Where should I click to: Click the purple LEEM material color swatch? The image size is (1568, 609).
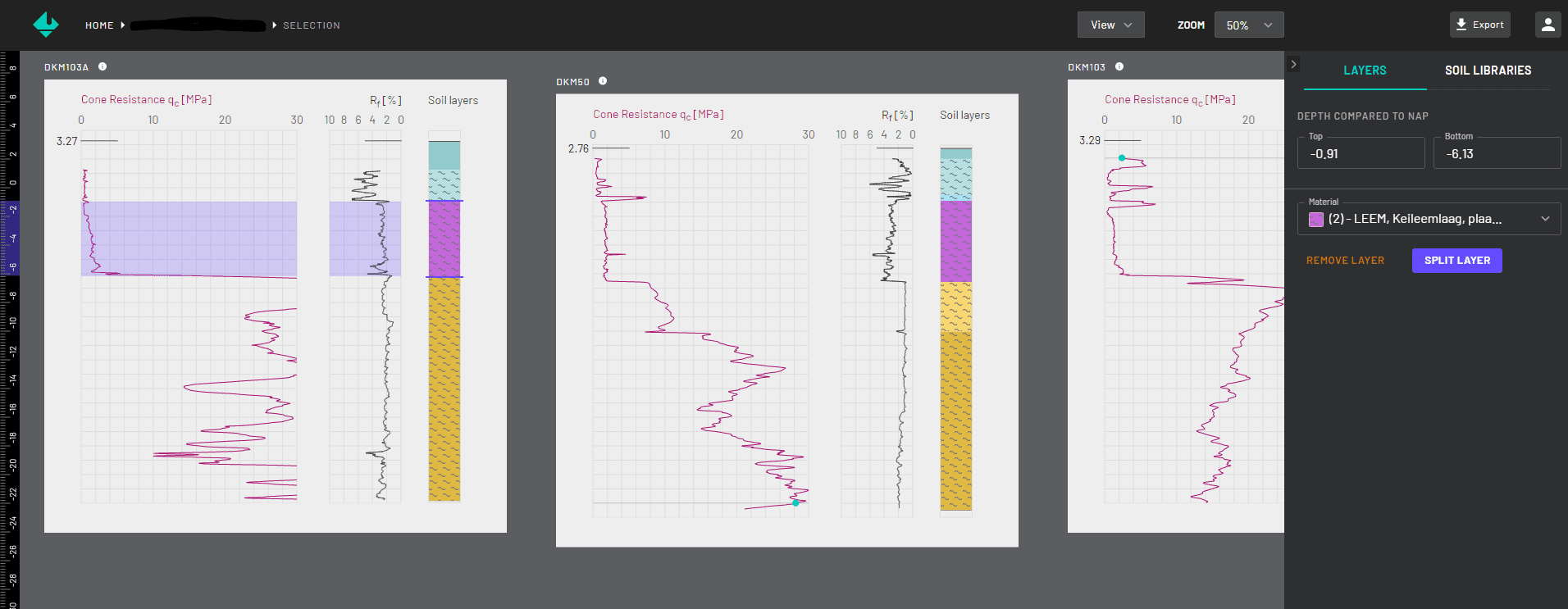1316,220
